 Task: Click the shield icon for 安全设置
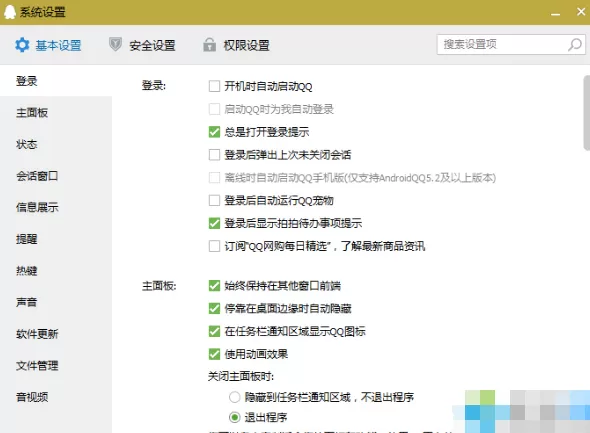[x=115, y=44]
